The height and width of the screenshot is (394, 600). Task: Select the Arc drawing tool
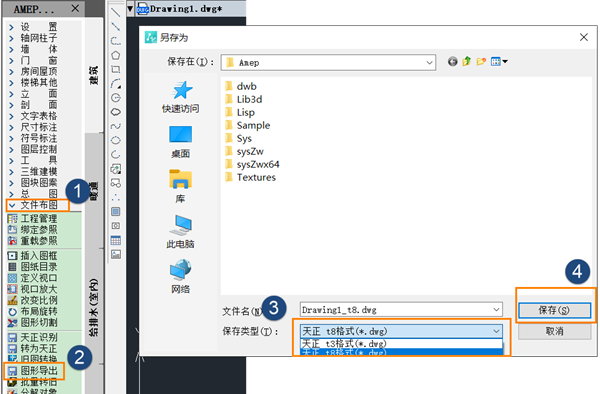(116, 83)
